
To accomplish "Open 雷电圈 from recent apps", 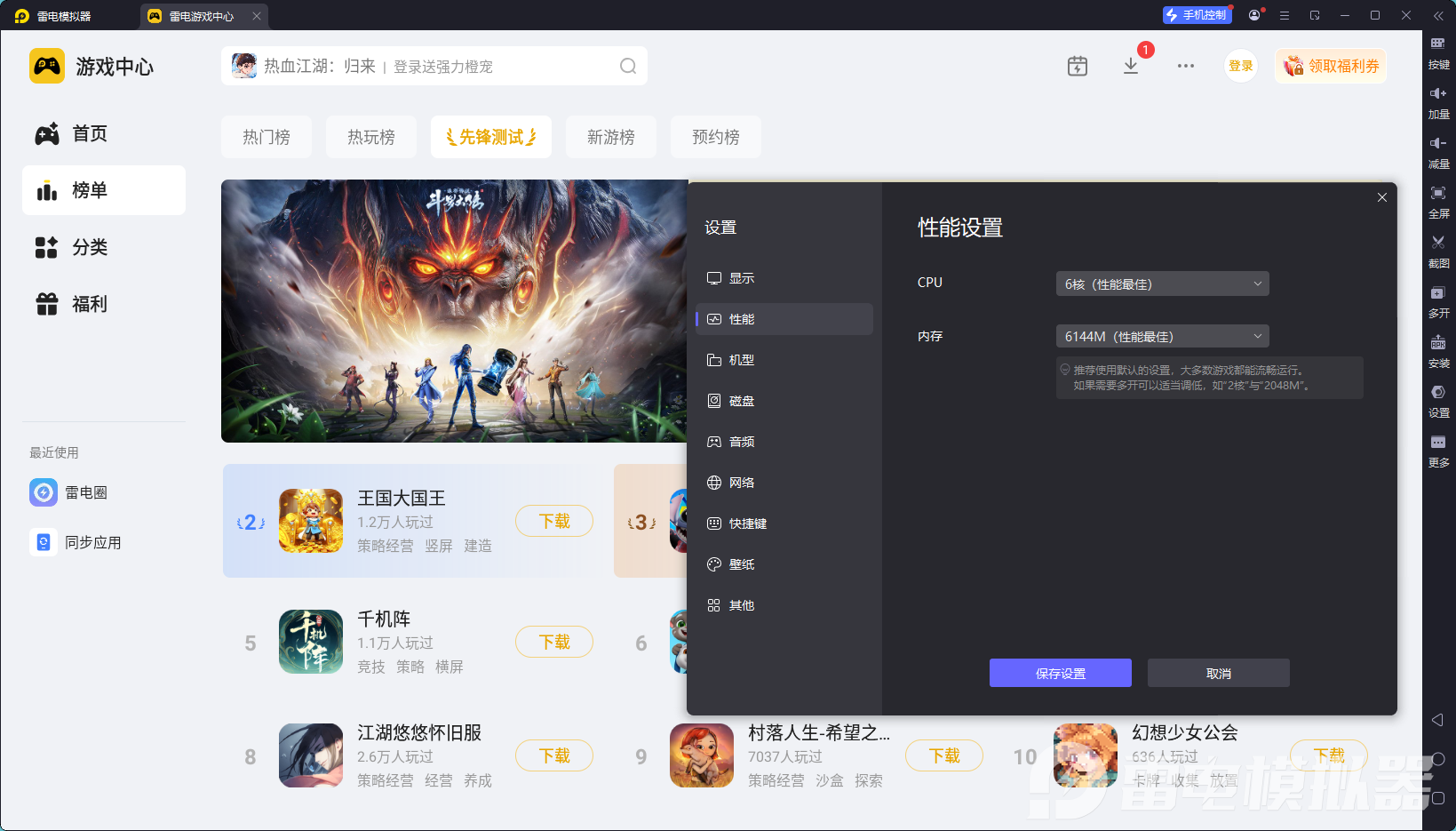I will pyautogui.click(x=68, y=492).
